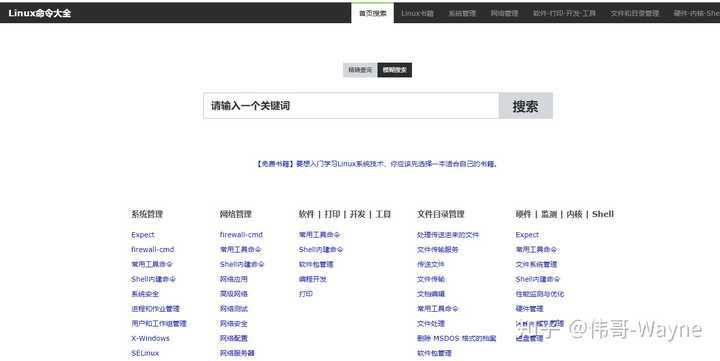Switch to 模糊搜索 search mode
This screenshot has height=361, width=720.
click(x=394, y=70)
